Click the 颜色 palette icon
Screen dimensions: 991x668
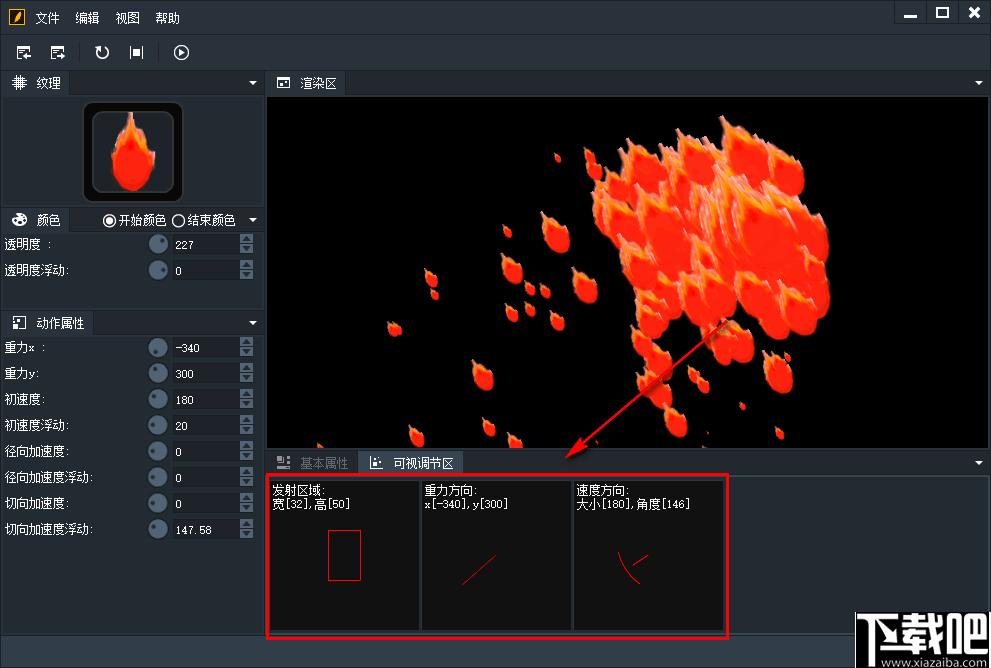coord(20,219)
